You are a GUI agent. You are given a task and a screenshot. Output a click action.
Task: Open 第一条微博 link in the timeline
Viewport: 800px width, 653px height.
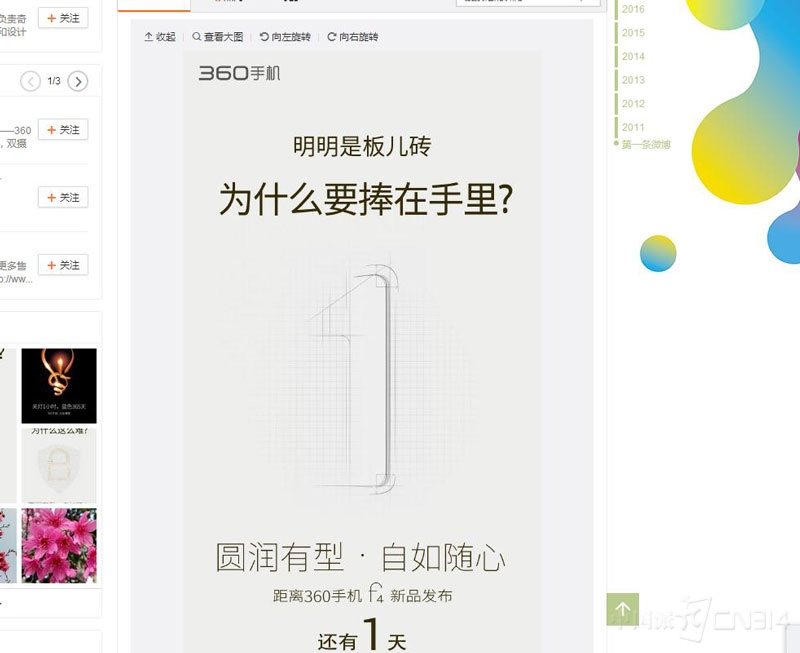[645, 144]
